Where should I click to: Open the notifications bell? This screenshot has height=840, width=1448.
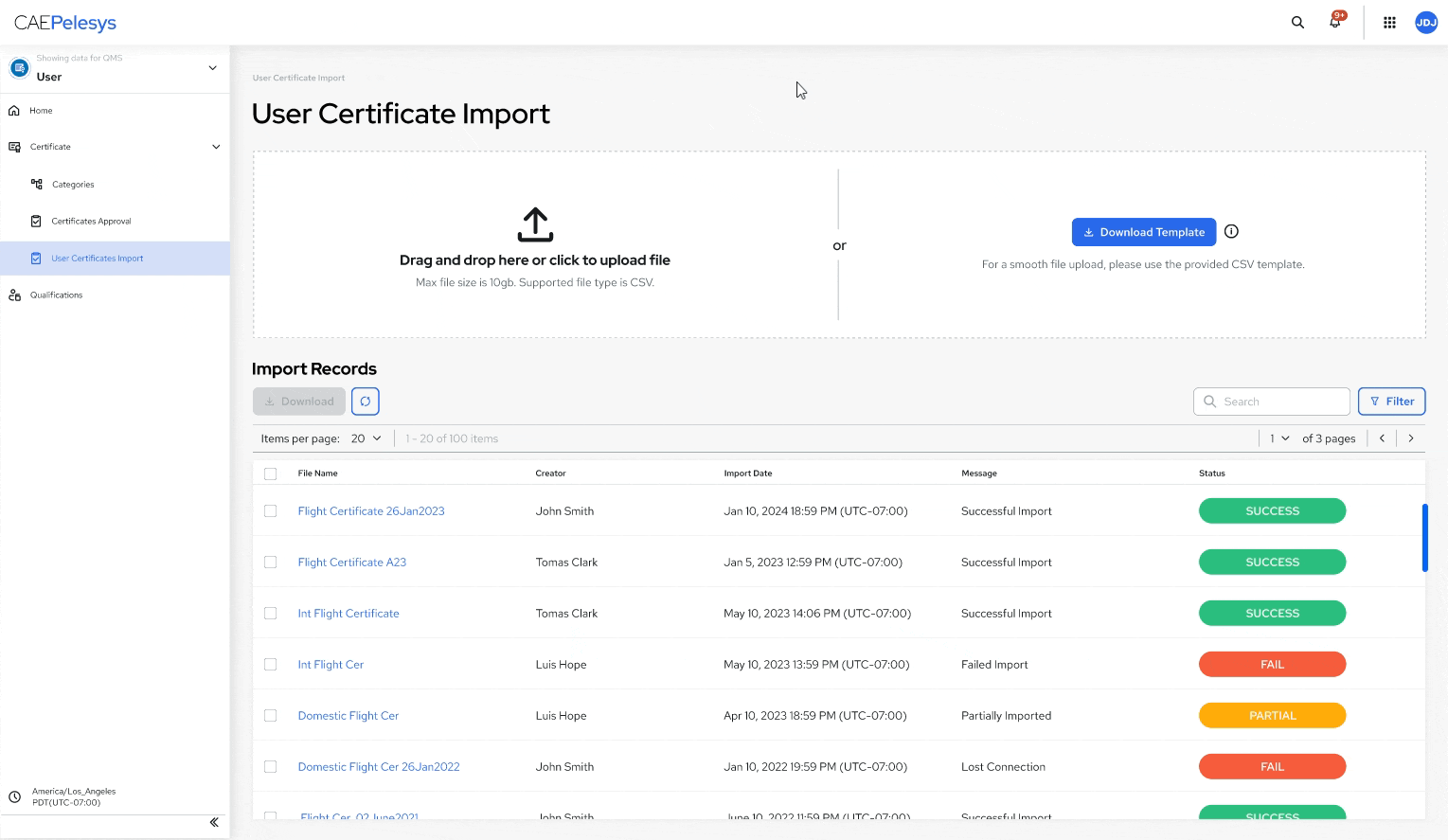tap(1334, 22)
